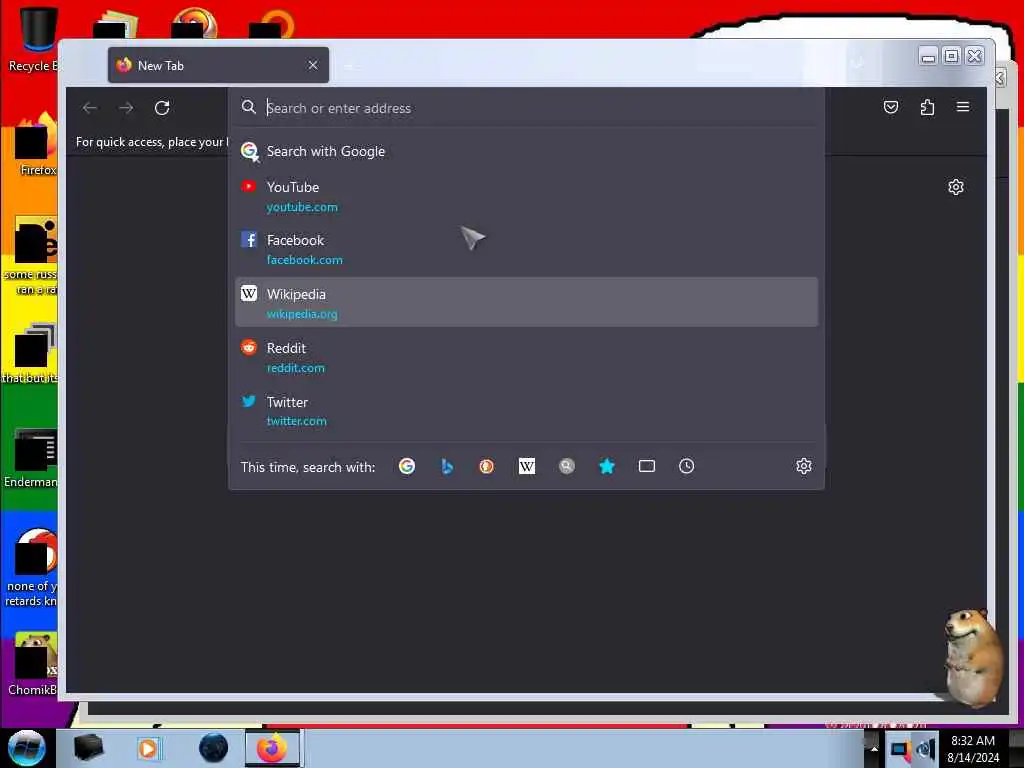Select the Facebook suggestion row
Screen dimensions: 1024x768
pyautogui.click(x=526, y=249)
